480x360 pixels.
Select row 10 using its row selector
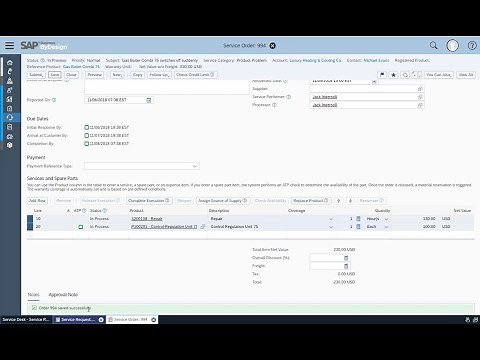30,219
